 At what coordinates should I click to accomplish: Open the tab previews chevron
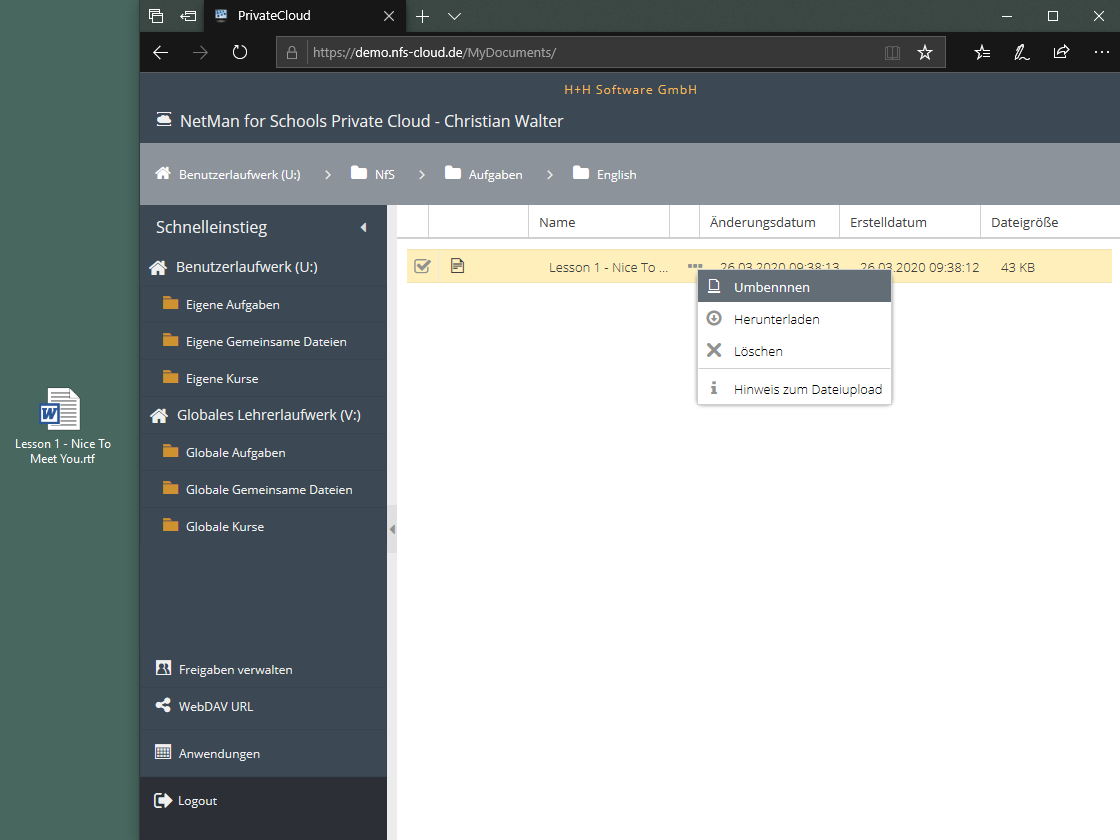[454, 16]
